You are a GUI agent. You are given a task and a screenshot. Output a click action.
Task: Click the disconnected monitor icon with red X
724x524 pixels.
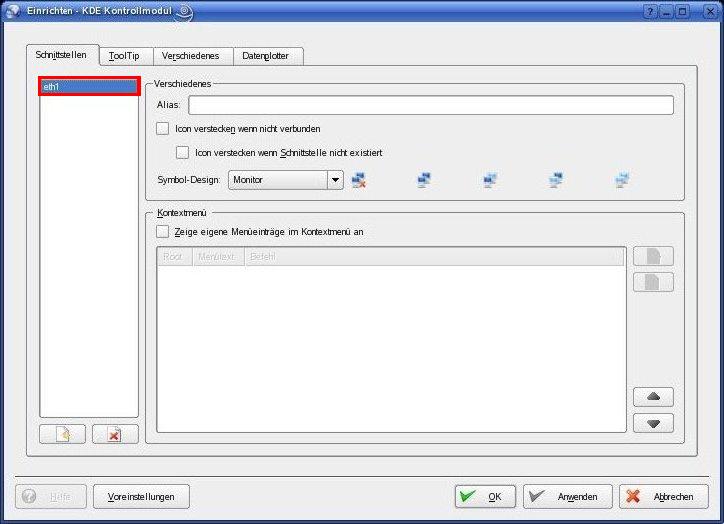[358, 180]
